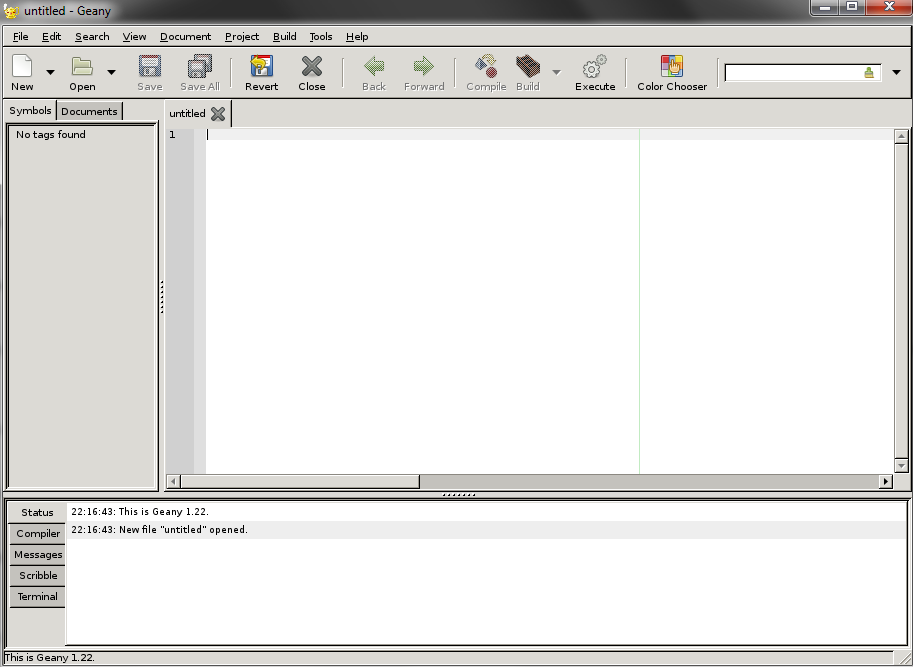Open the New file type dropdown arrow
This screenshot has width=913, height=667.
(48, 72)
